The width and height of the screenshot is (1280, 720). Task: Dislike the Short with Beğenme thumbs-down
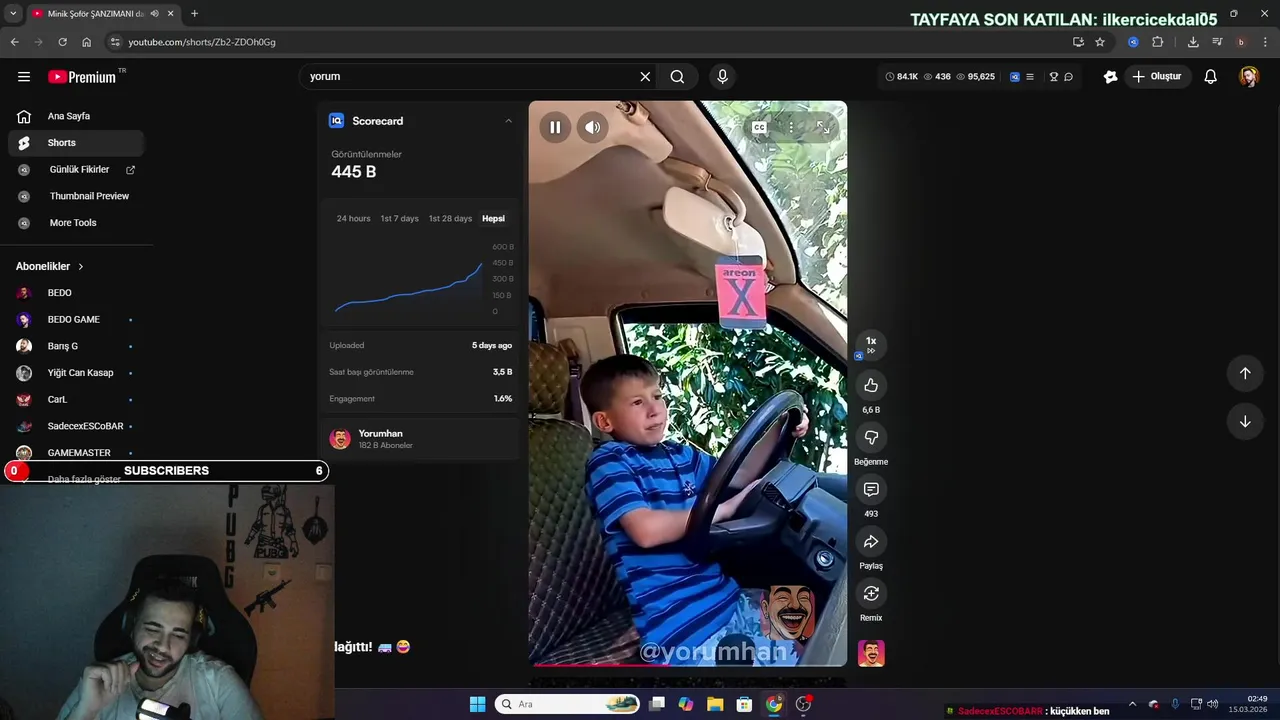871,438
